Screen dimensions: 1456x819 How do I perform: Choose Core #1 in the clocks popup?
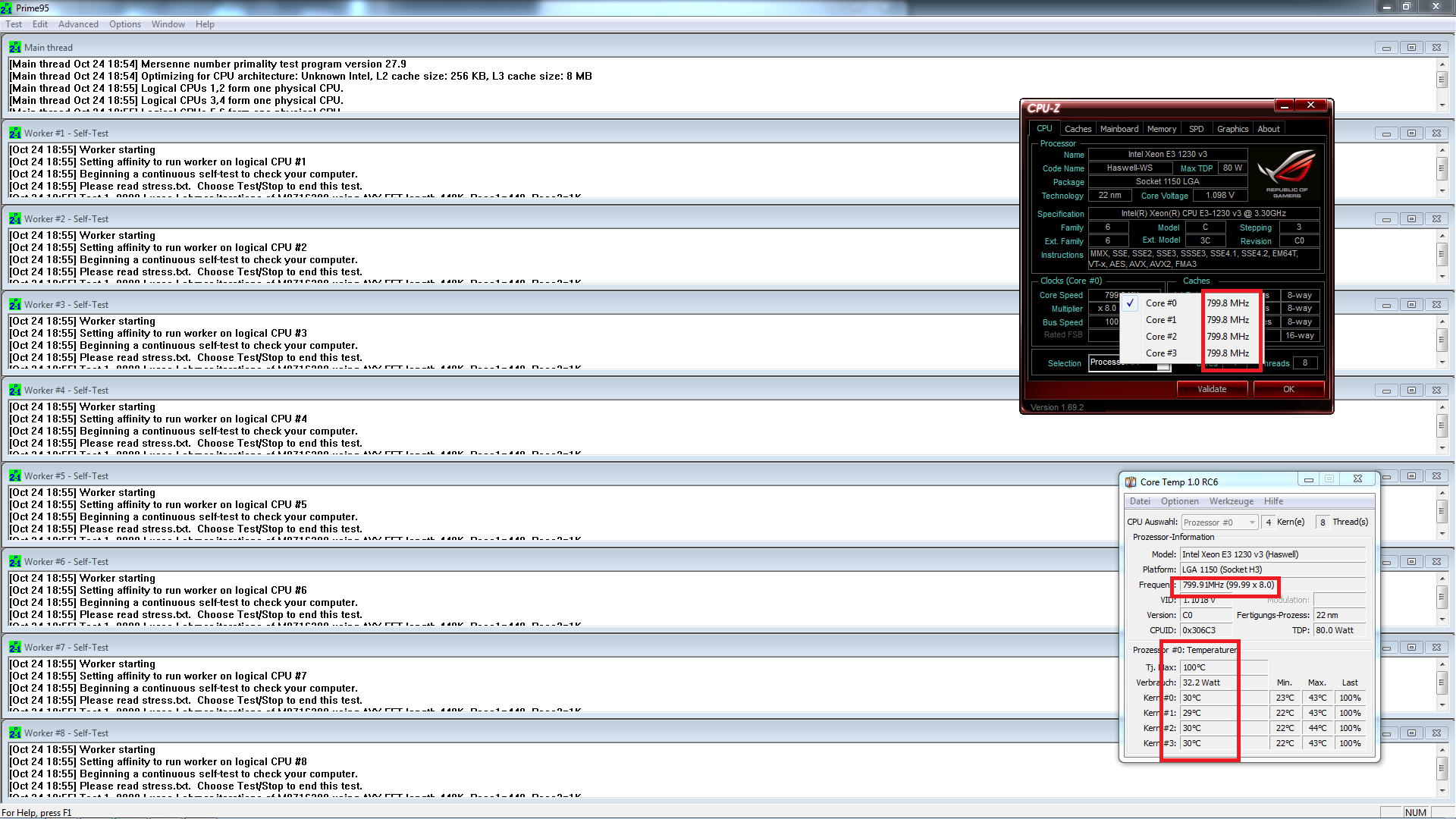(x=1160, y=320)
